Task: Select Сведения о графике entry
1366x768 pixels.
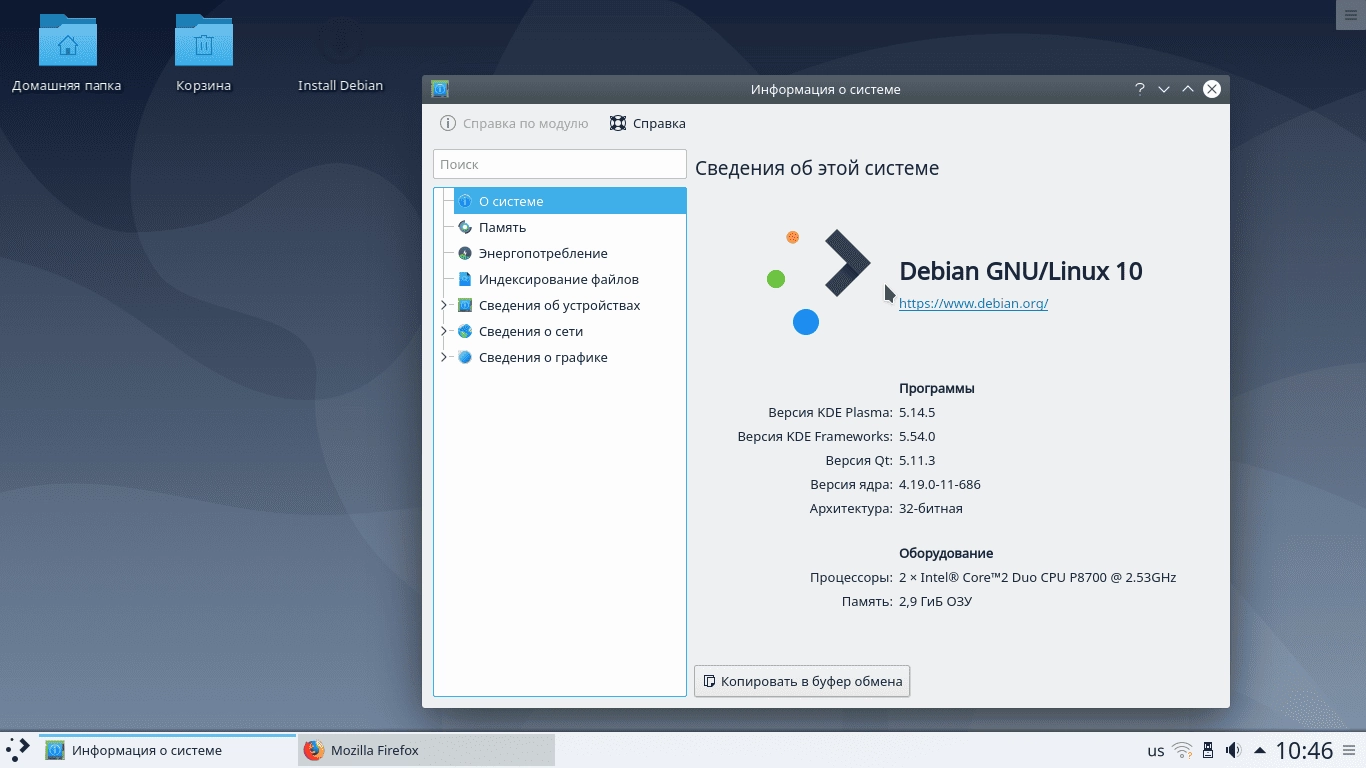Action: (x=543, y=357)
